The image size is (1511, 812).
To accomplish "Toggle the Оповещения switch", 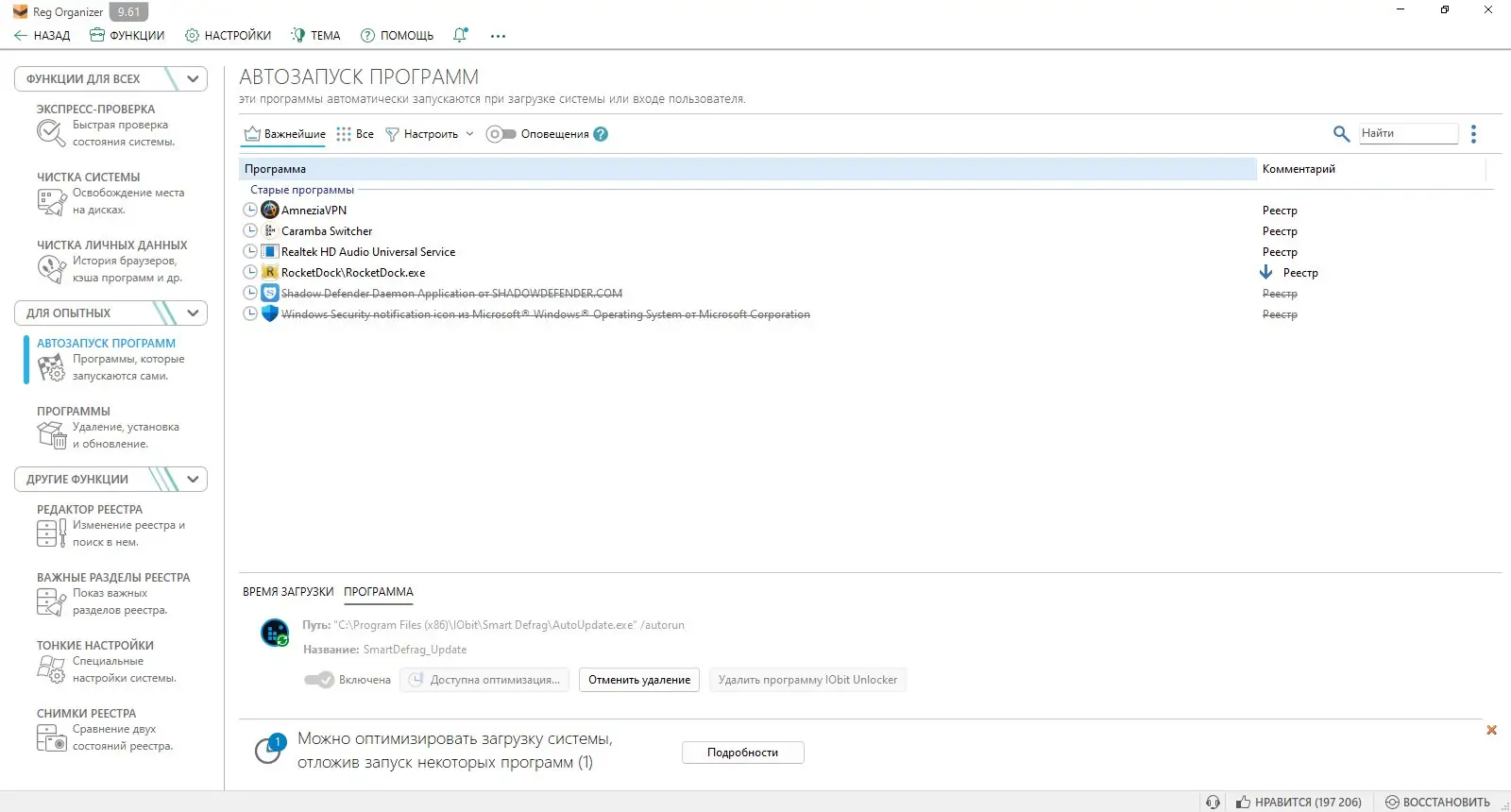I will click(501, 134).
